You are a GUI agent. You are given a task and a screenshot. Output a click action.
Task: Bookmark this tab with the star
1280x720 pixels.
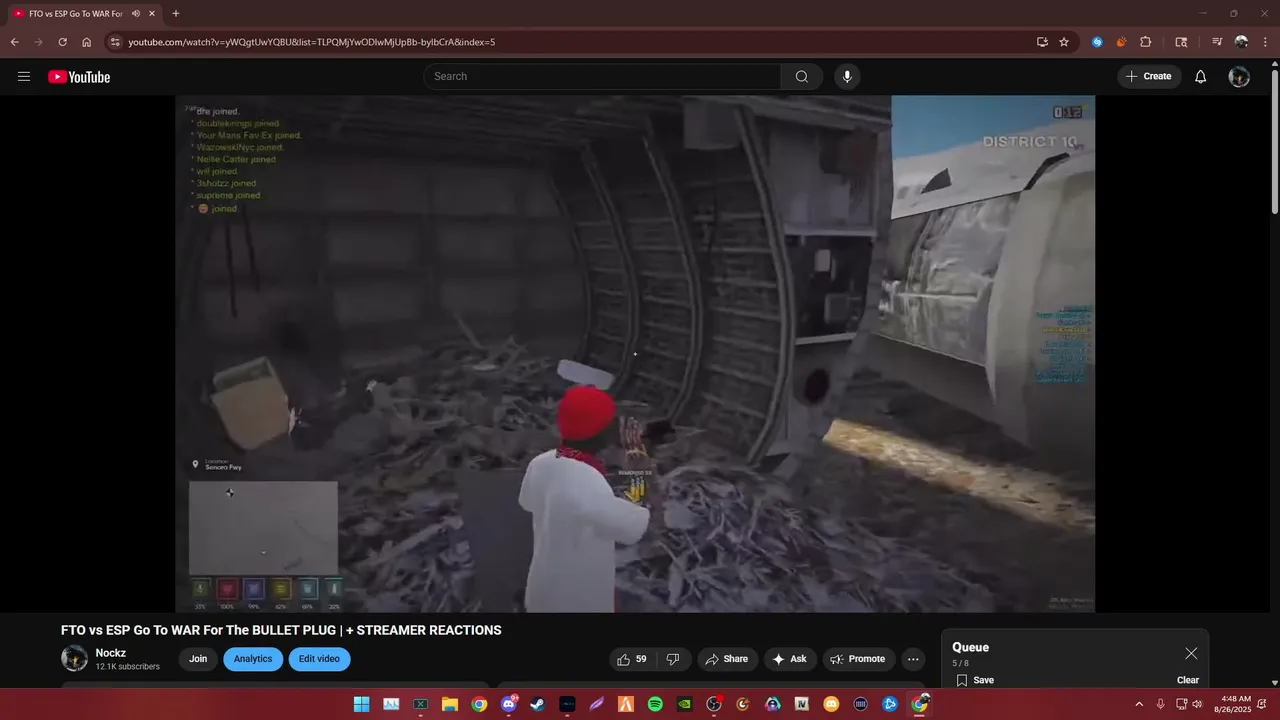1064,42
